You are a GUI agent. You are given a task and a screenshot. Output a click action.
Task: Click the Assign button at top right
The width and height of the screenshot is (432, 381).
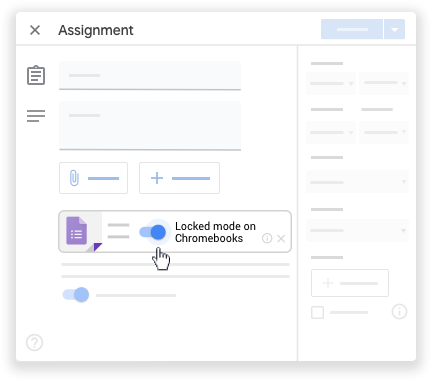352,29
